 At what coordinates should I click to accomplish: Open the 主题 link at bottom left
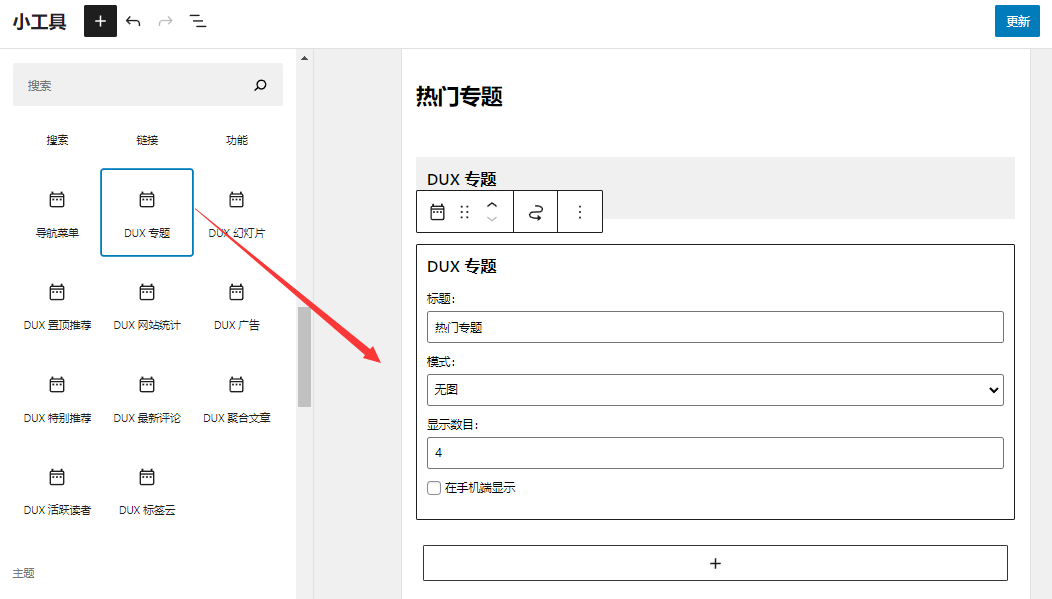tap(23, 572)
